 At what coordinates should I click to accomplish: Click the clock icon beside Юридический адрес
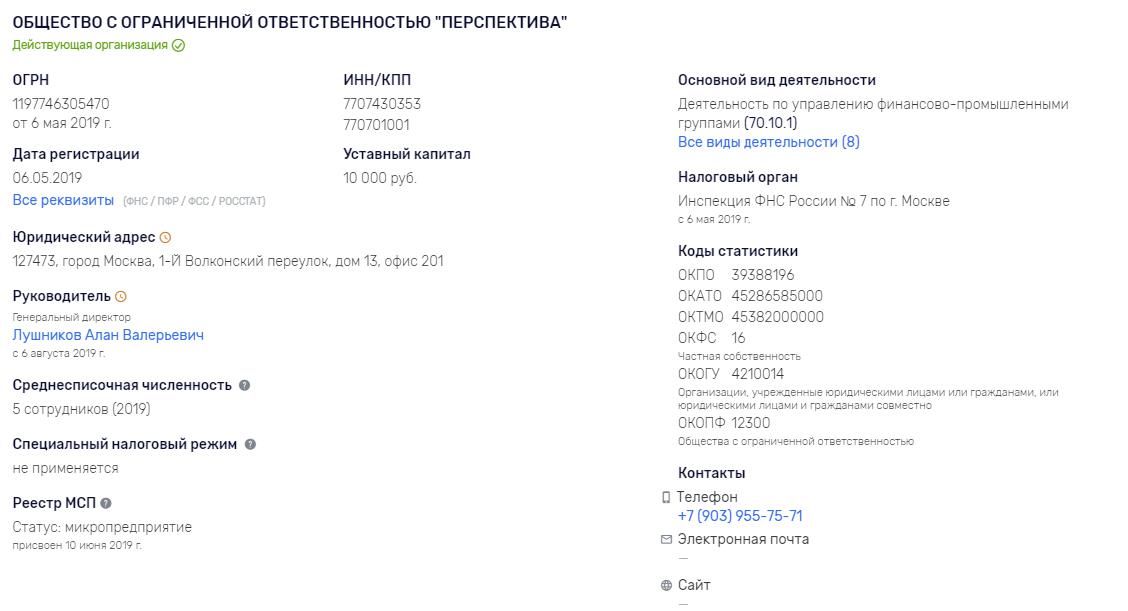tap(165, 237)
